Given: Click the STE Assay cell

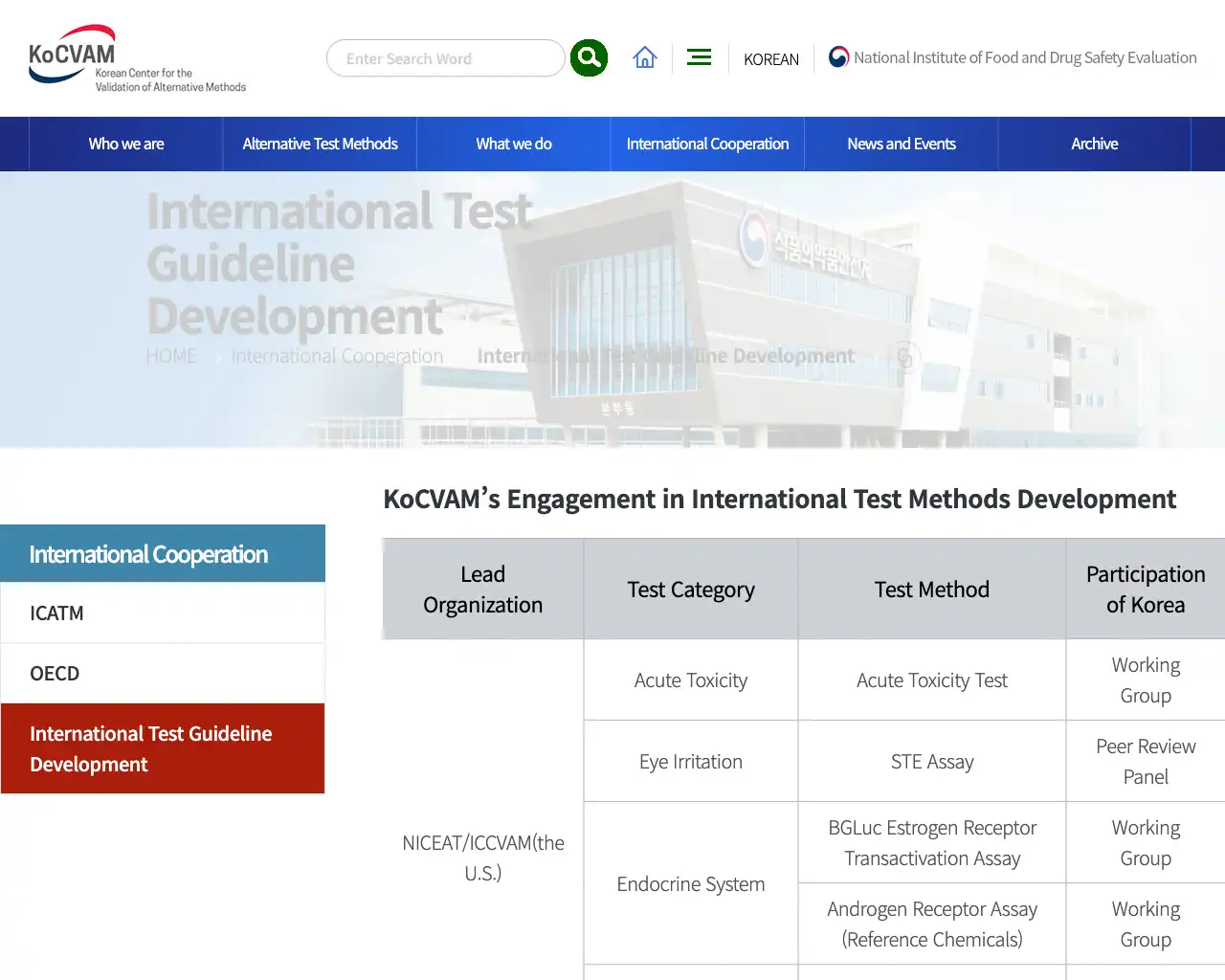Looking at the screenshot, I should [x=932, y=762].
